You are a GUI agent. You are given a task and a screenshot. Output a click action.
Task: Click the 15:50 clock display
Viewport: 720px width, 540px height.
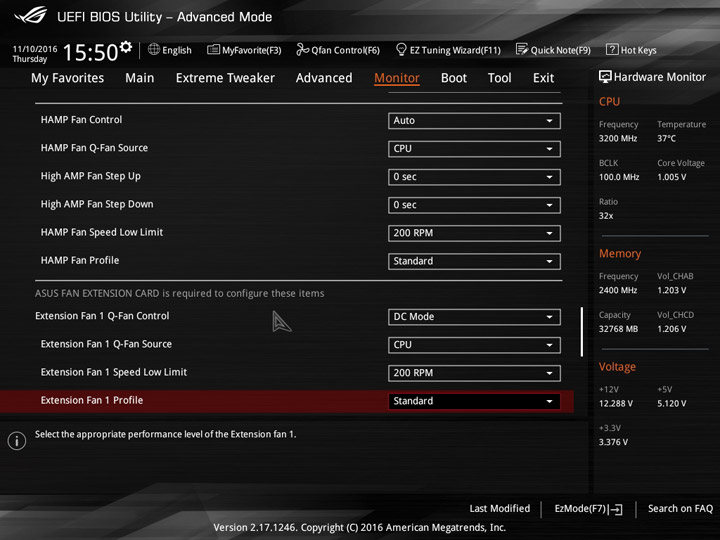click(x=90, y=52)
